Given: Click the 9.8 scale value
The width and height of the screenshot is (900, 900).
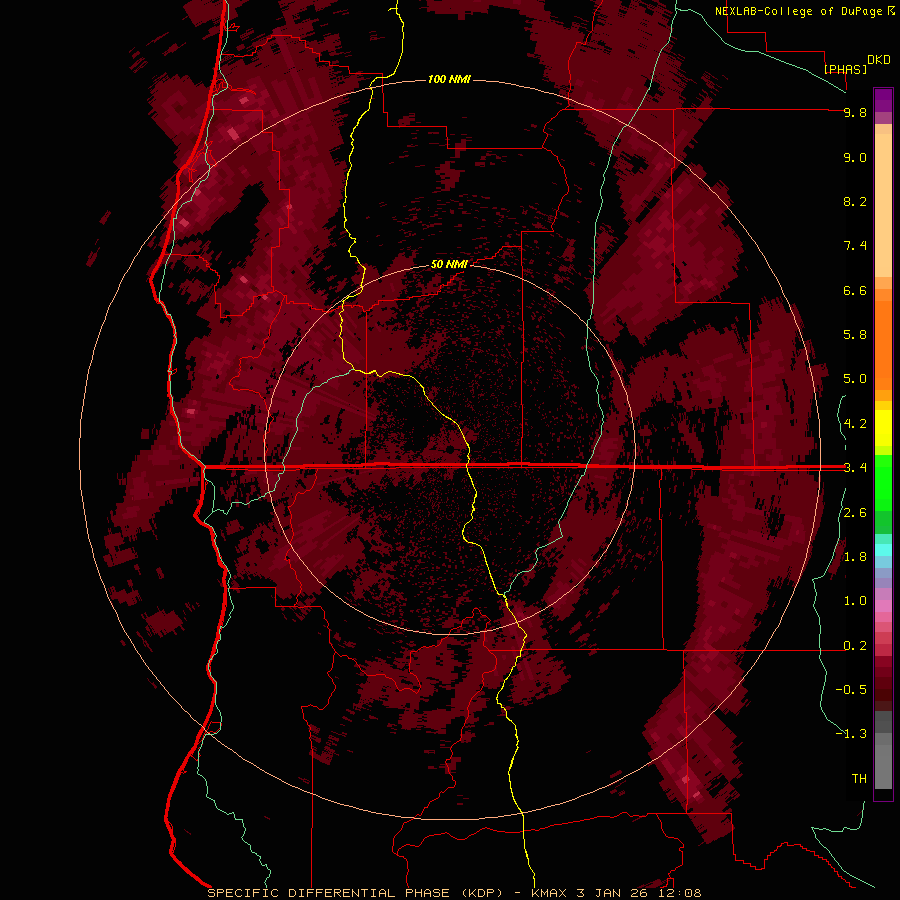Looking at the screenshot, I should coord(855,112).
